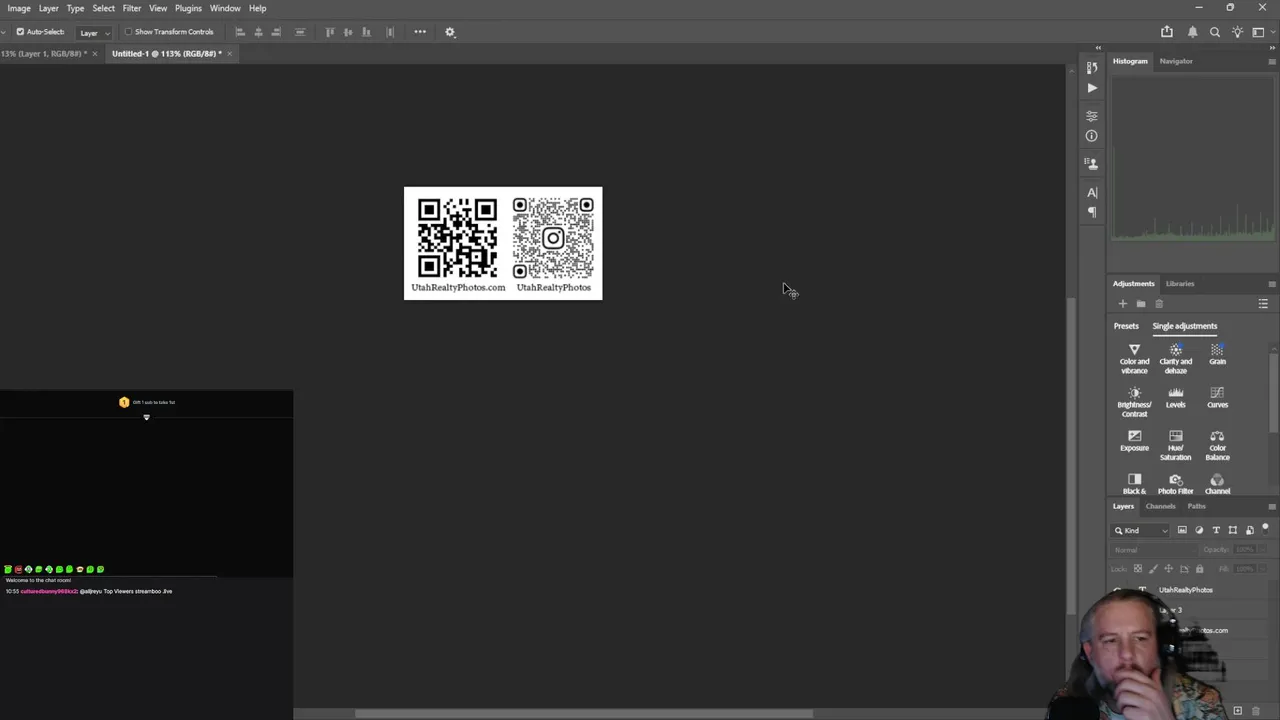Add Curves adjustment

1217,398
